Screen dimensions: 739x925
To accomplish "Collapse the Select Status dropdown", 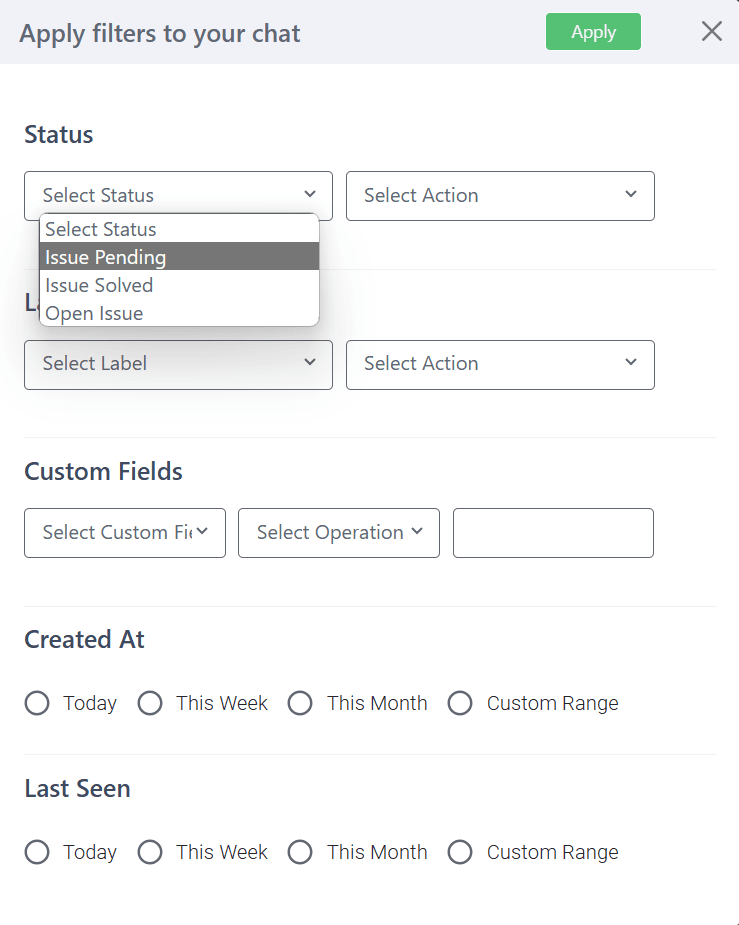I will click(178, 196).
